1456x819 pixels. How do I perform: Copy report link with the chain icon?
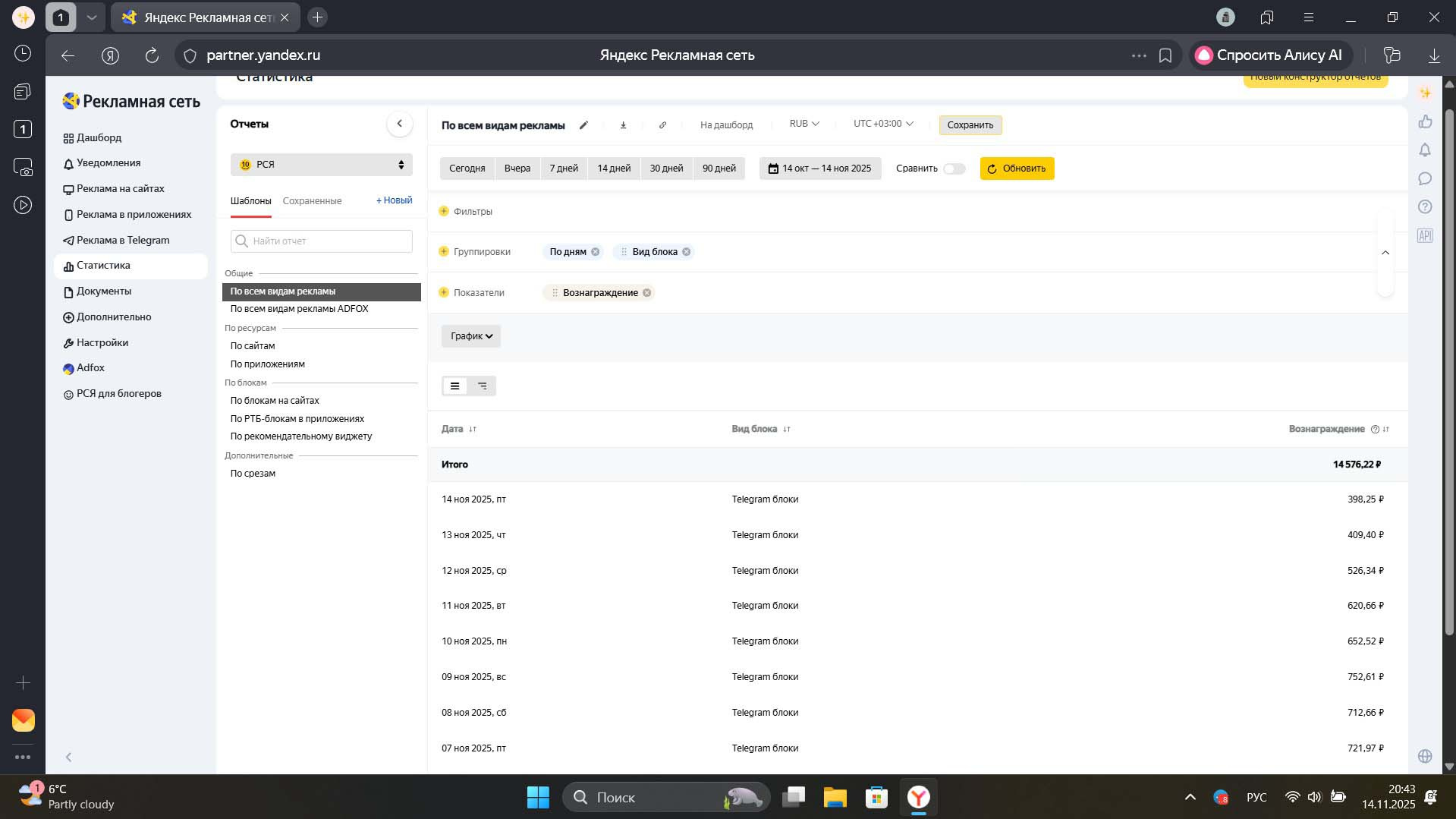coord(662,125)
